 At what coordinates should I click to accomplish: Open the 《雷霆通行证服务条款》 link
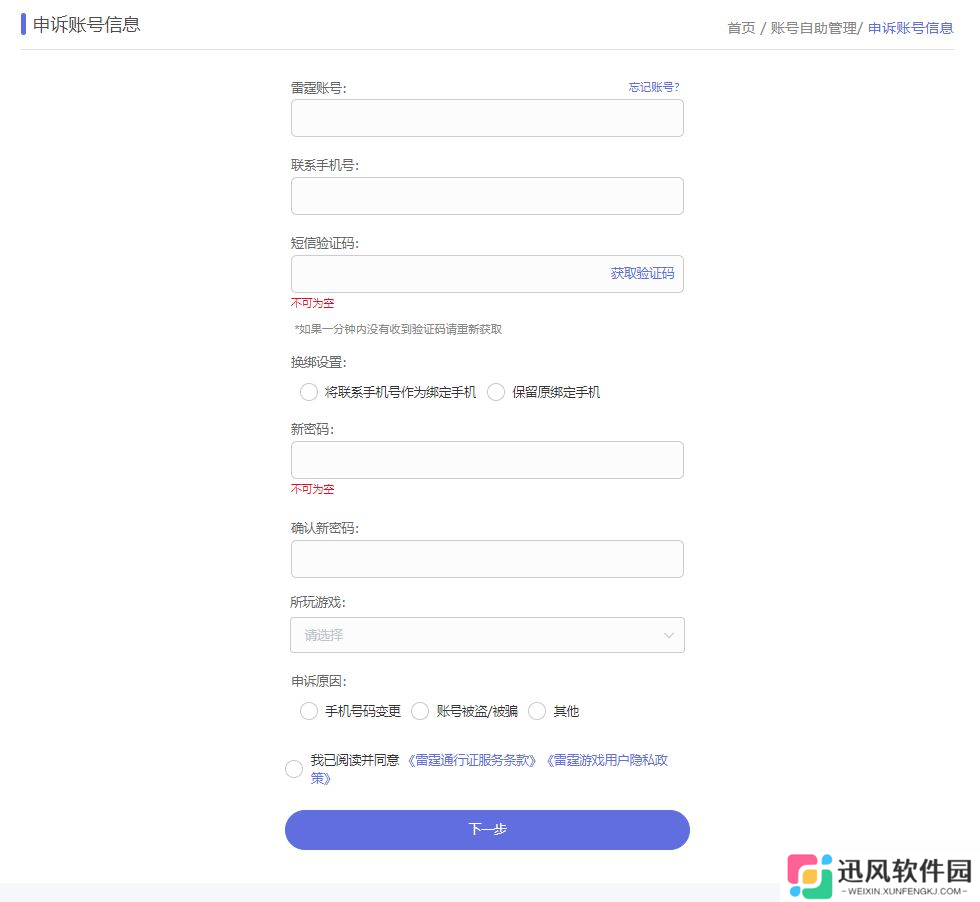472,760
